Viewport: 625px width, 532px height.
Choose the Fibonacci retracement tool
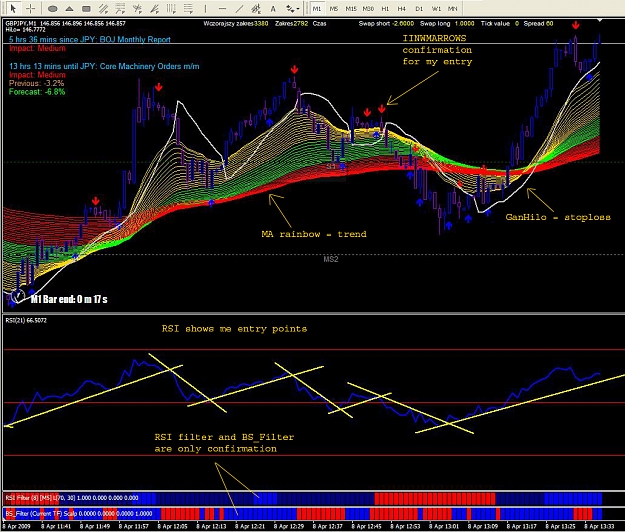(120, 8)
